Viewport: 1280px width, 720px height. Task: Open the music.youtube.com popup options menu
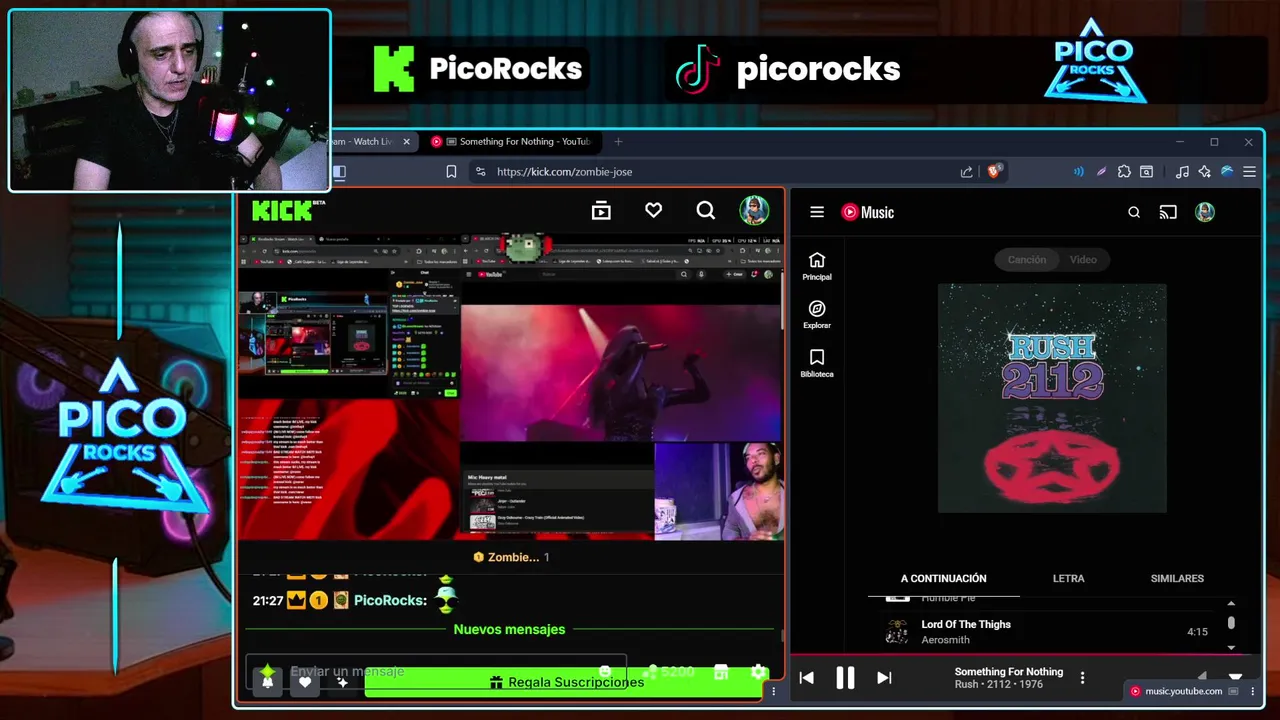pos(1253,691)
